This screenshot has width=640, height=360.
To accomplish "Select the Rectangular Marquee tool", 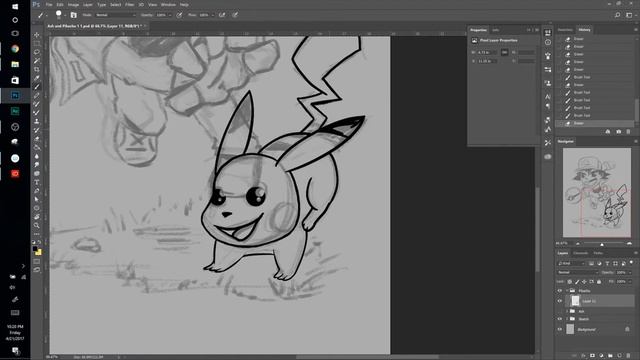I will pos(37,43).
